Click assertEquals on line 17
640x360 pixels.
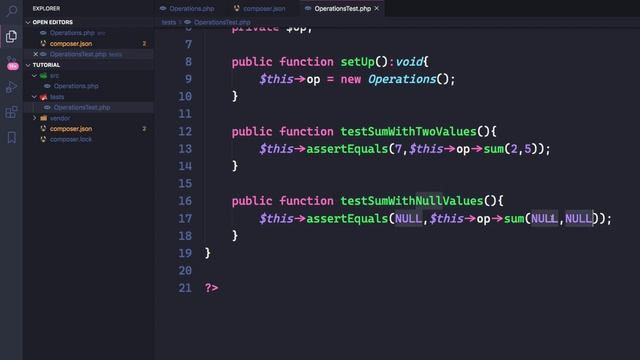tap(347, 219)
